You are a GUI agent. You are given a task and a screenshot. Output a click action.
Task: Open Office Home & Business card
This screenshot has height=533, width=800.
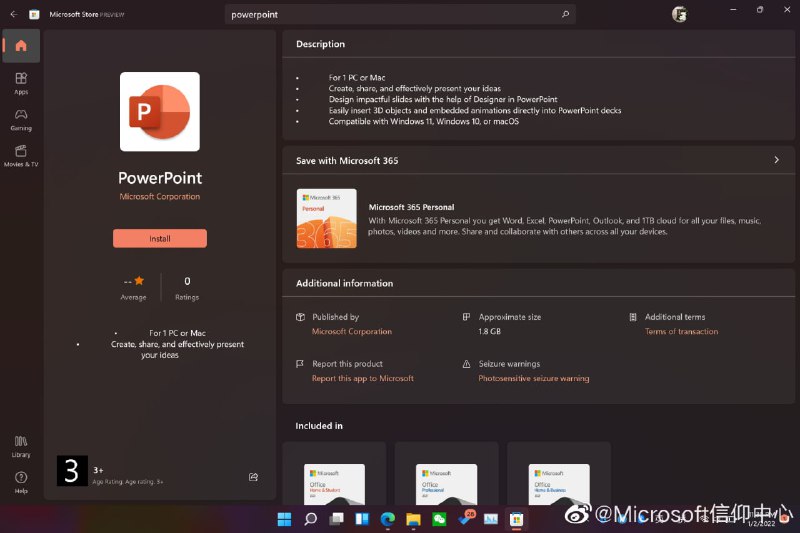point(559,474)
